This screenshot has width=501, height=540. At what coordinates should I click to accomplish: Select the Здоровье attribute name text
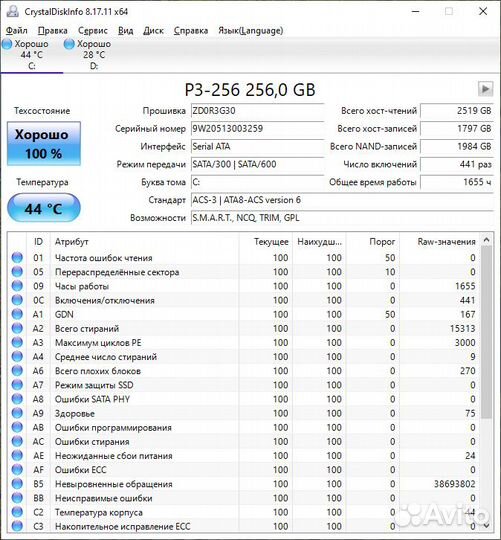tap(75, 413)
